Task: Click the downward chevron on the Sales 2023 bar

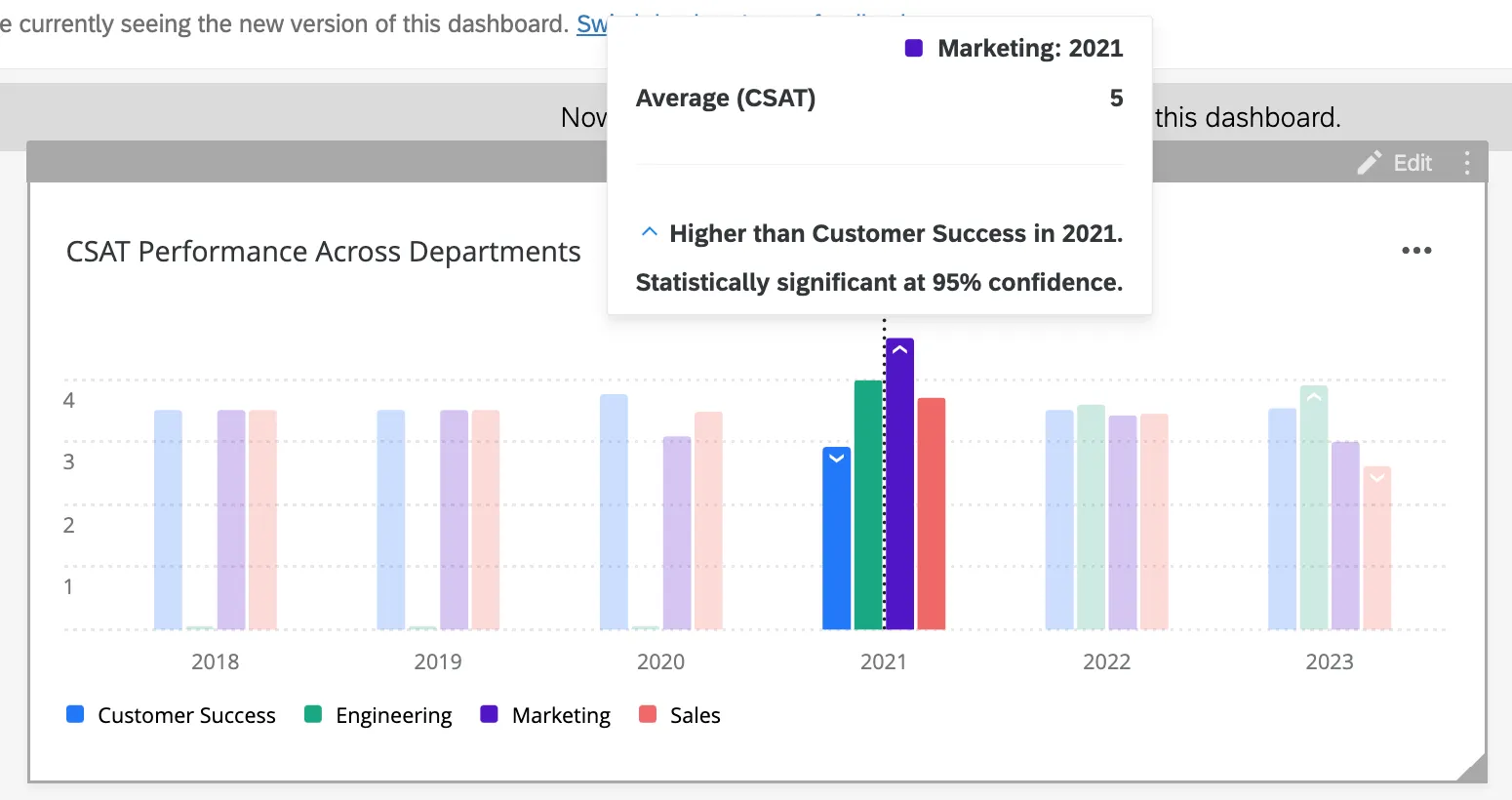Action: coord(1377,477)
